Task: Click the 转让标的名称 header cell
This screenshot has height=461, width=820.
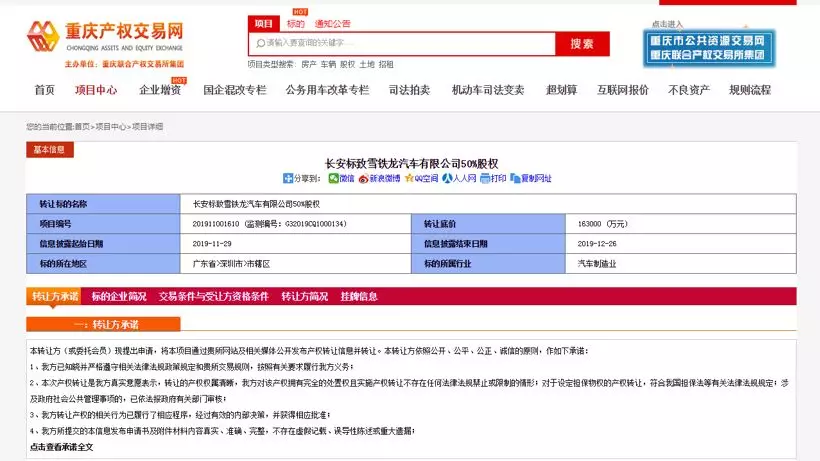Action: (104, 204)
